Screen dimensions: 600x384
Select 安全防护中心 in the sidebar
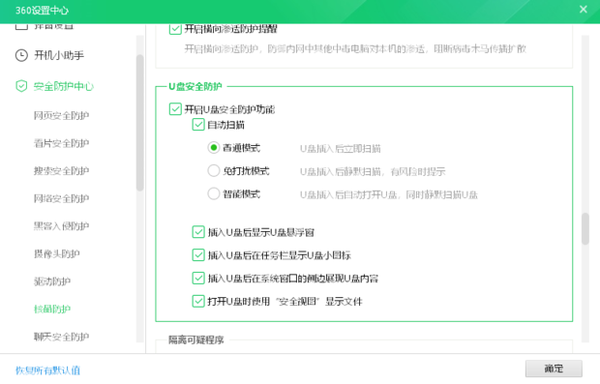[64, 86]
